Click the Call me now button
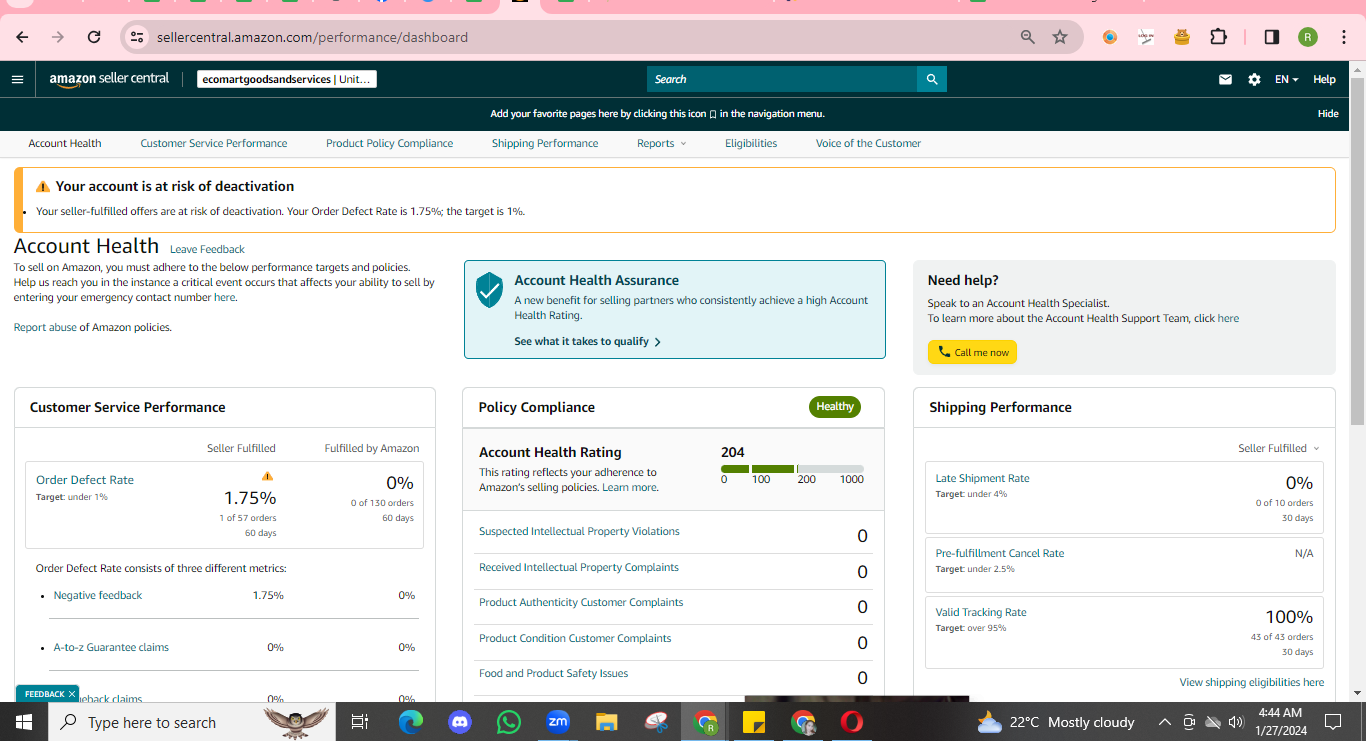Screen dimensions: 1366x741 click(x=972, y=352)
